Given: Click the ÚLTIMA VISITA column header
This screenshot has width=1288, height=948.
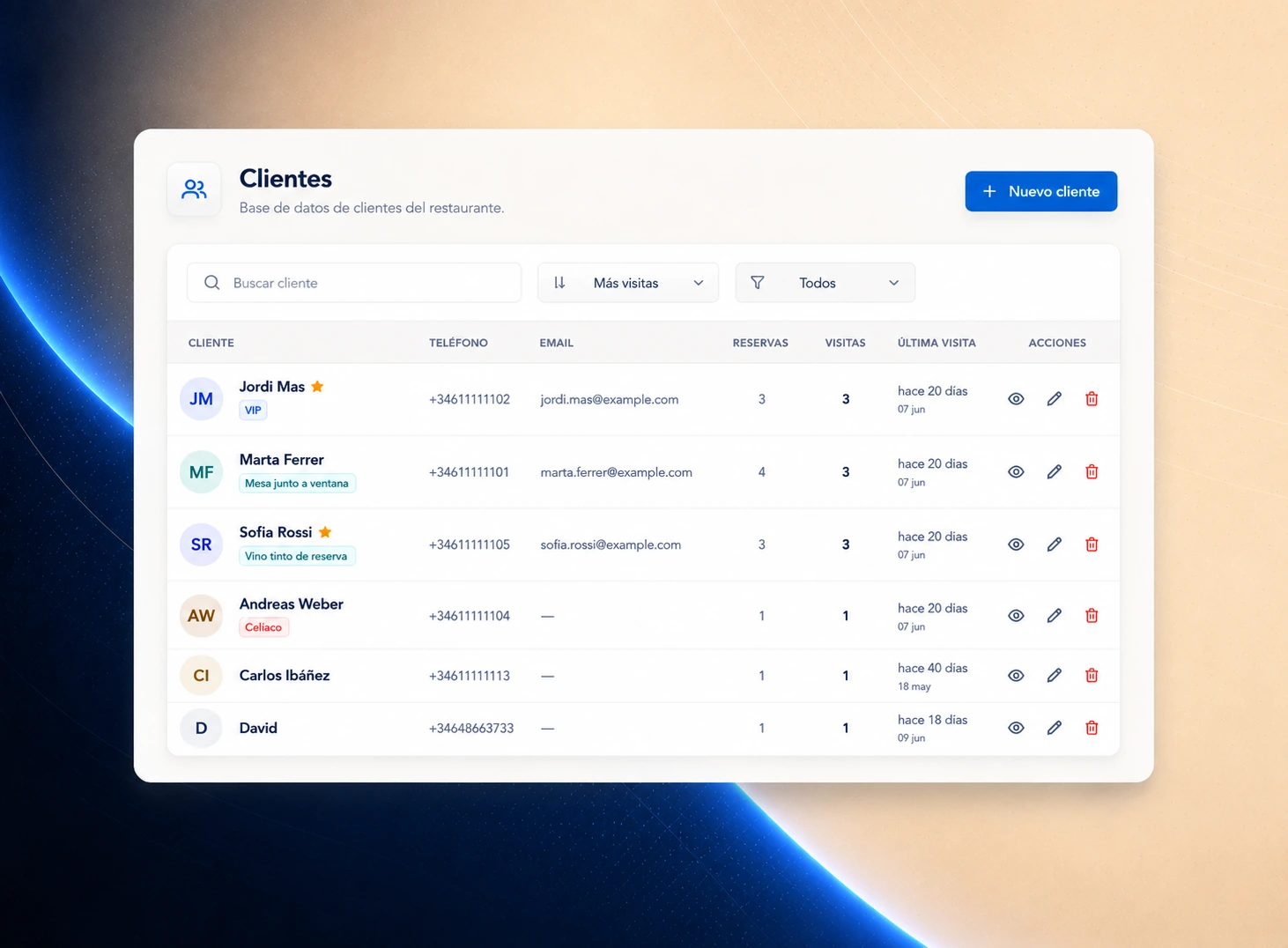Looking at the screenshot, I should [x=936, y=343].
